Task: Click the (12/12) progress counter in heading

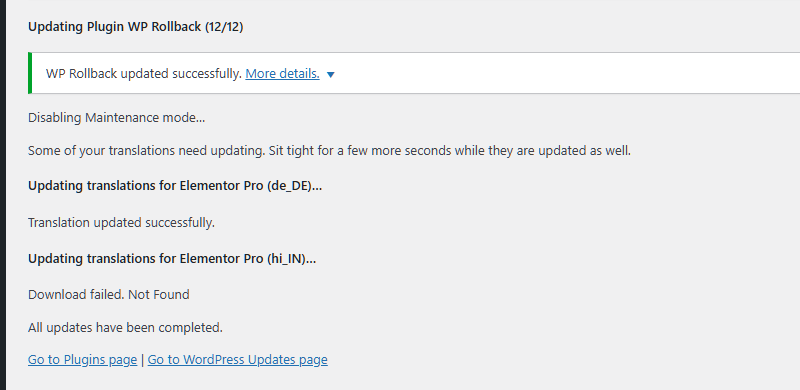Action: point(224,27)
